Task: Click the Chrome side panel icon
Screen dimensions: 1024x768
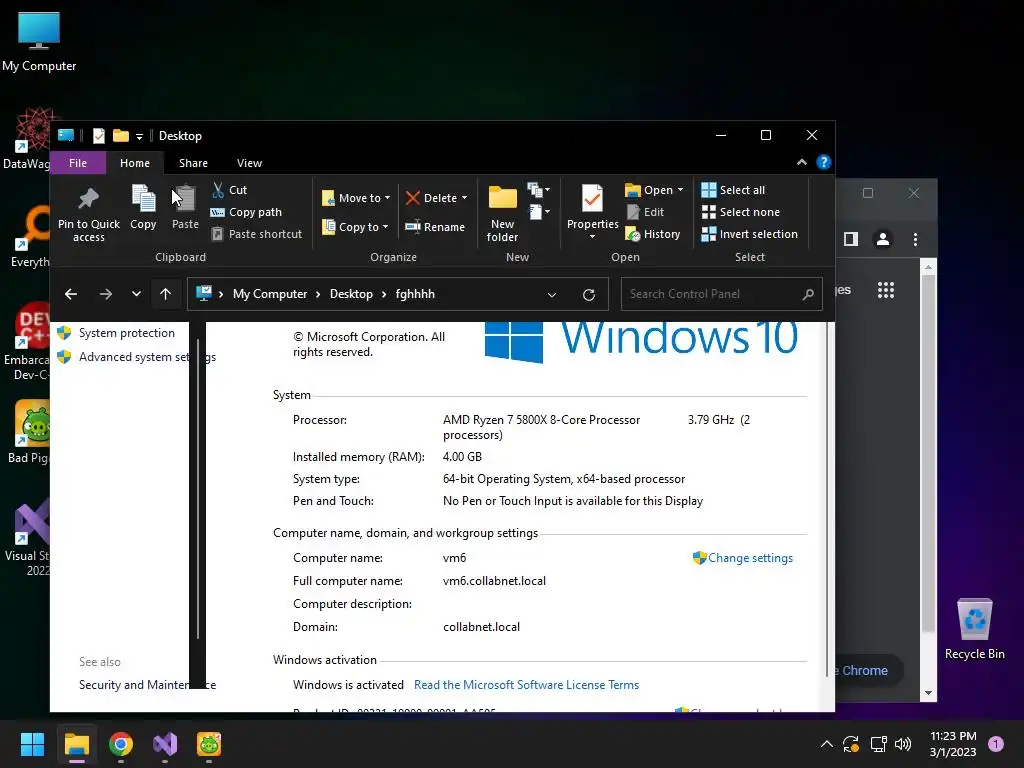Action: [850, 239]
